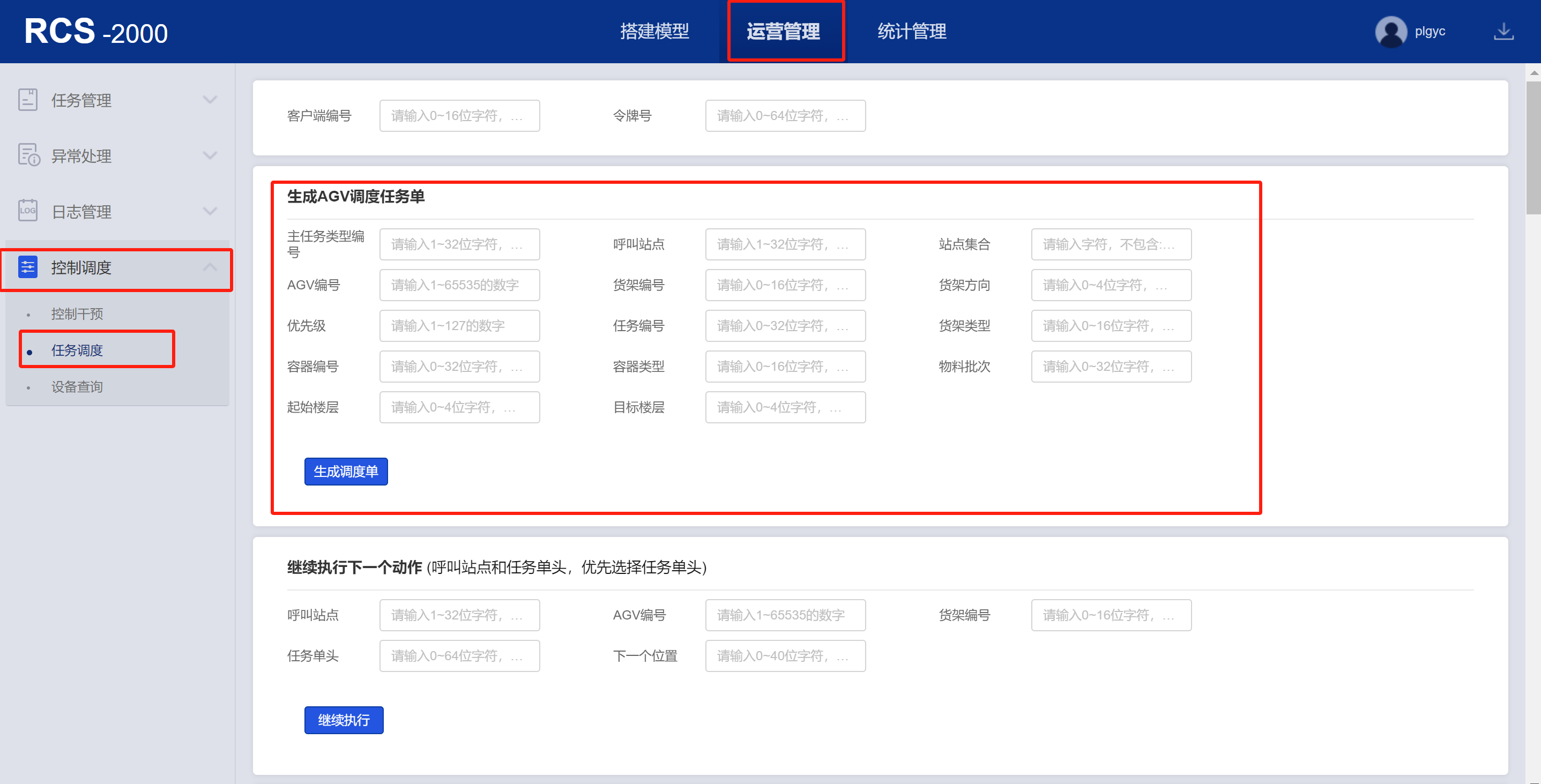
Task: Expand the 异常处理 chevron
Action: point(210,155)
